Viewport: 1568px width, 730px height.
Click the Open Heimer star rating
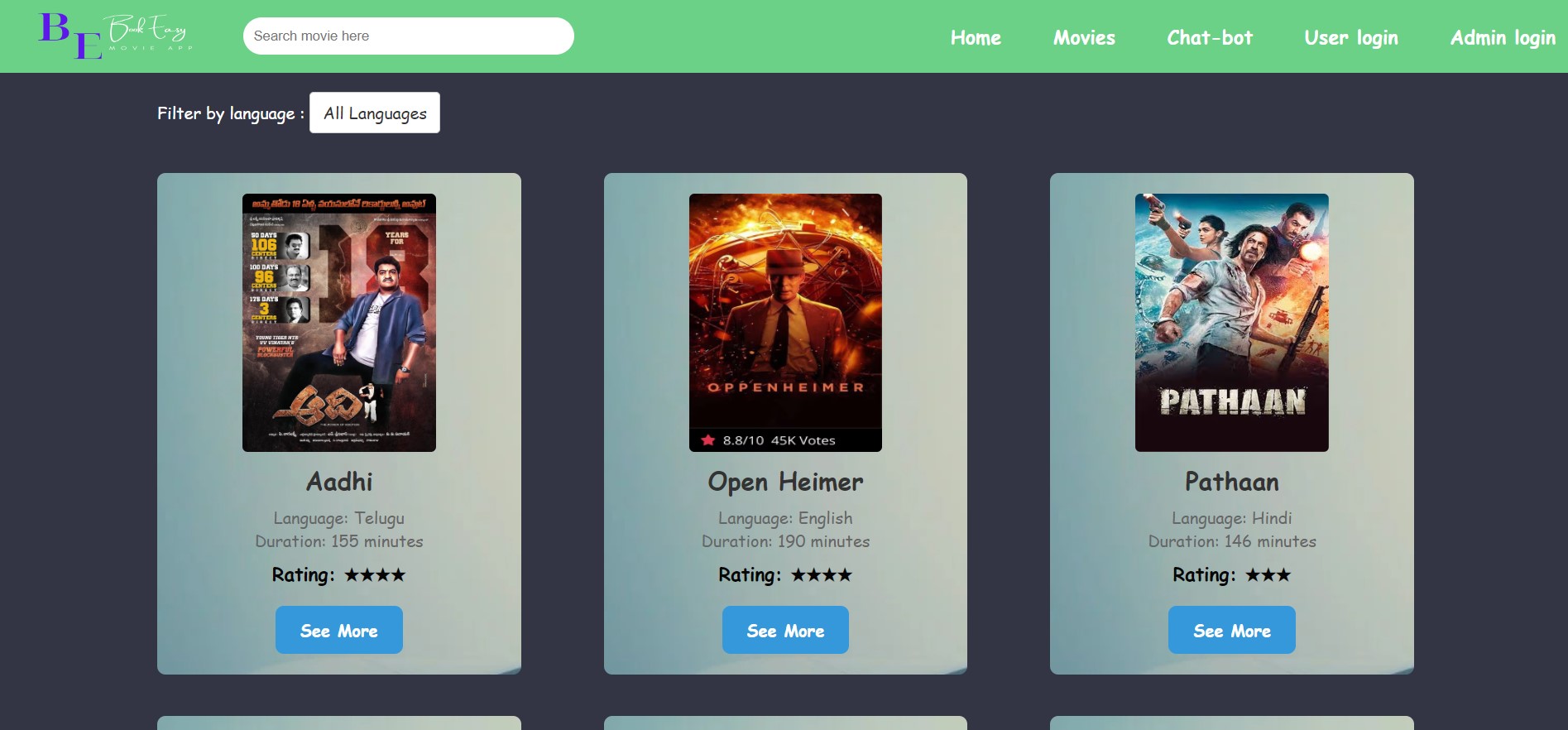(x=821, y=574)
